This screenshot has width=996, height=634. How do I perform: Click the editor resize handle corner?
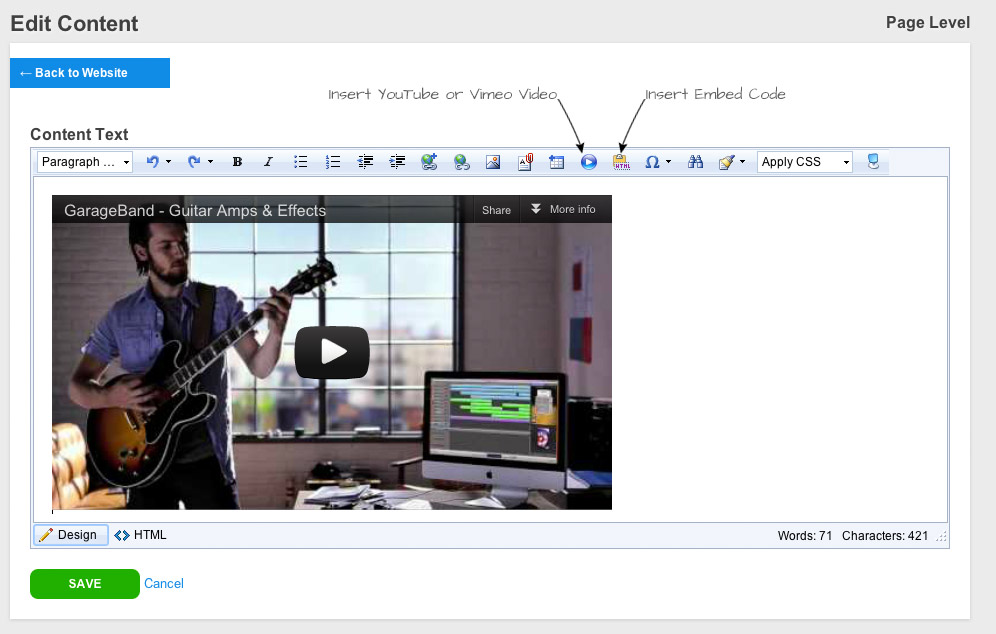[941, 537]
